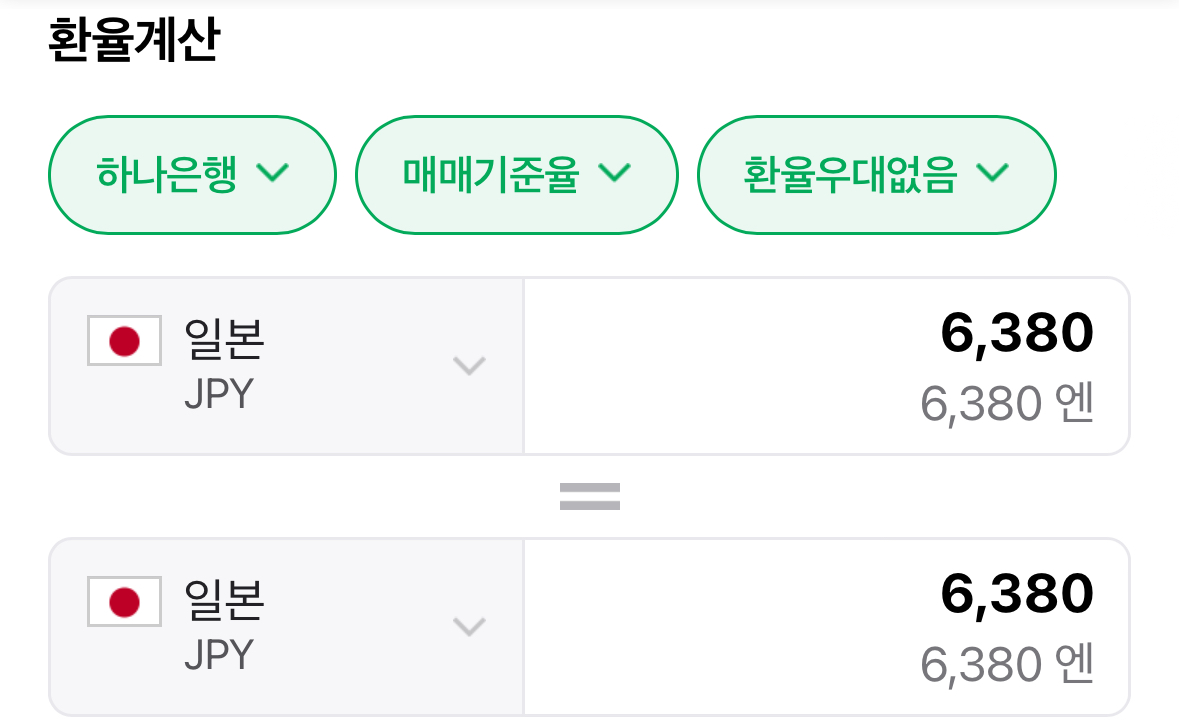Click the Japan flag in the lower currency row
The width and height of the screenshot is (1179, 728).
124,602
